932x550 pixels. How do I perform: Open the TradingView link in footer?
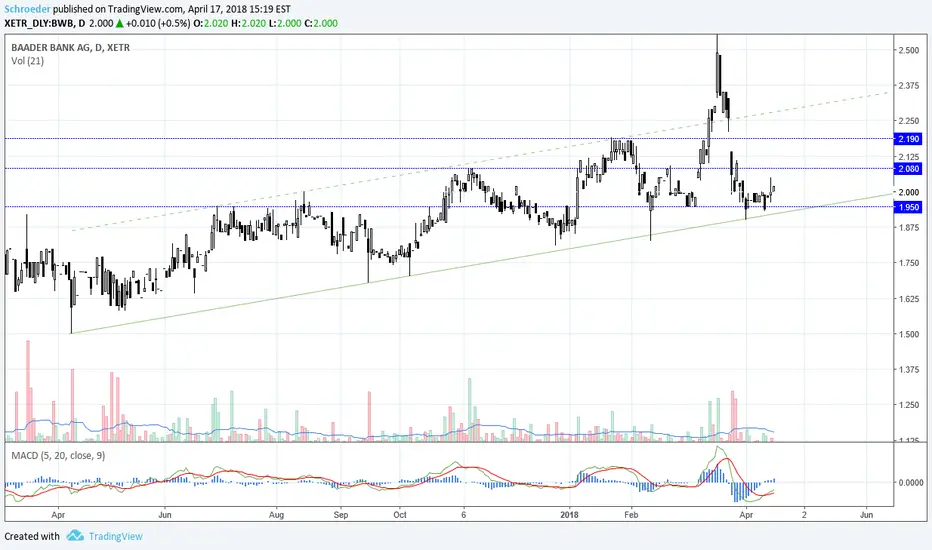click(115, 536)
